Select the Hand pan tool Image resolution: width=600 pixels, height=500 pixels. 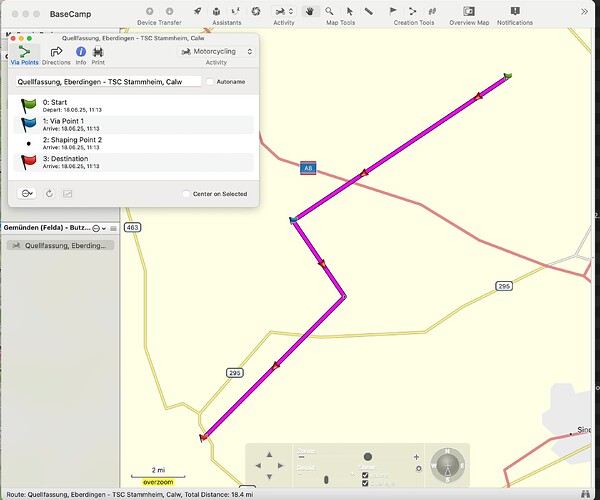(310, 11)
